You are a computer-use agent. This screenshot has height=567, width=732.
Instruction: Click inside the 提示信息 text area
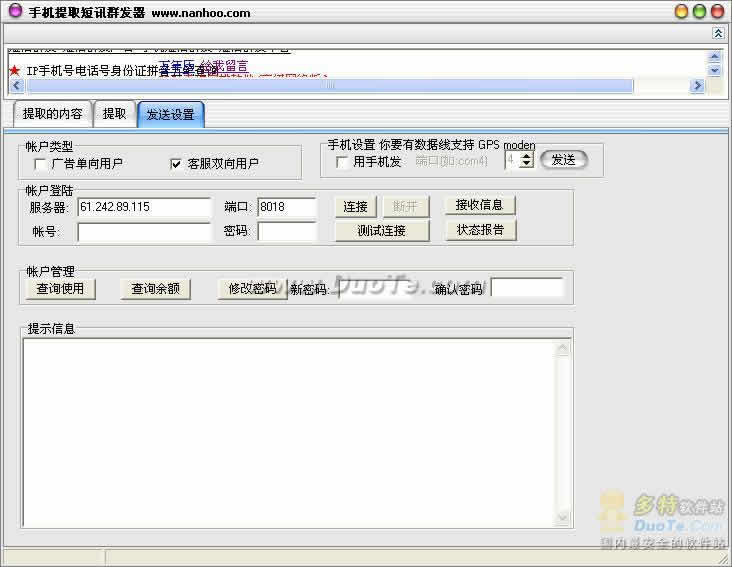click(289, 433)
